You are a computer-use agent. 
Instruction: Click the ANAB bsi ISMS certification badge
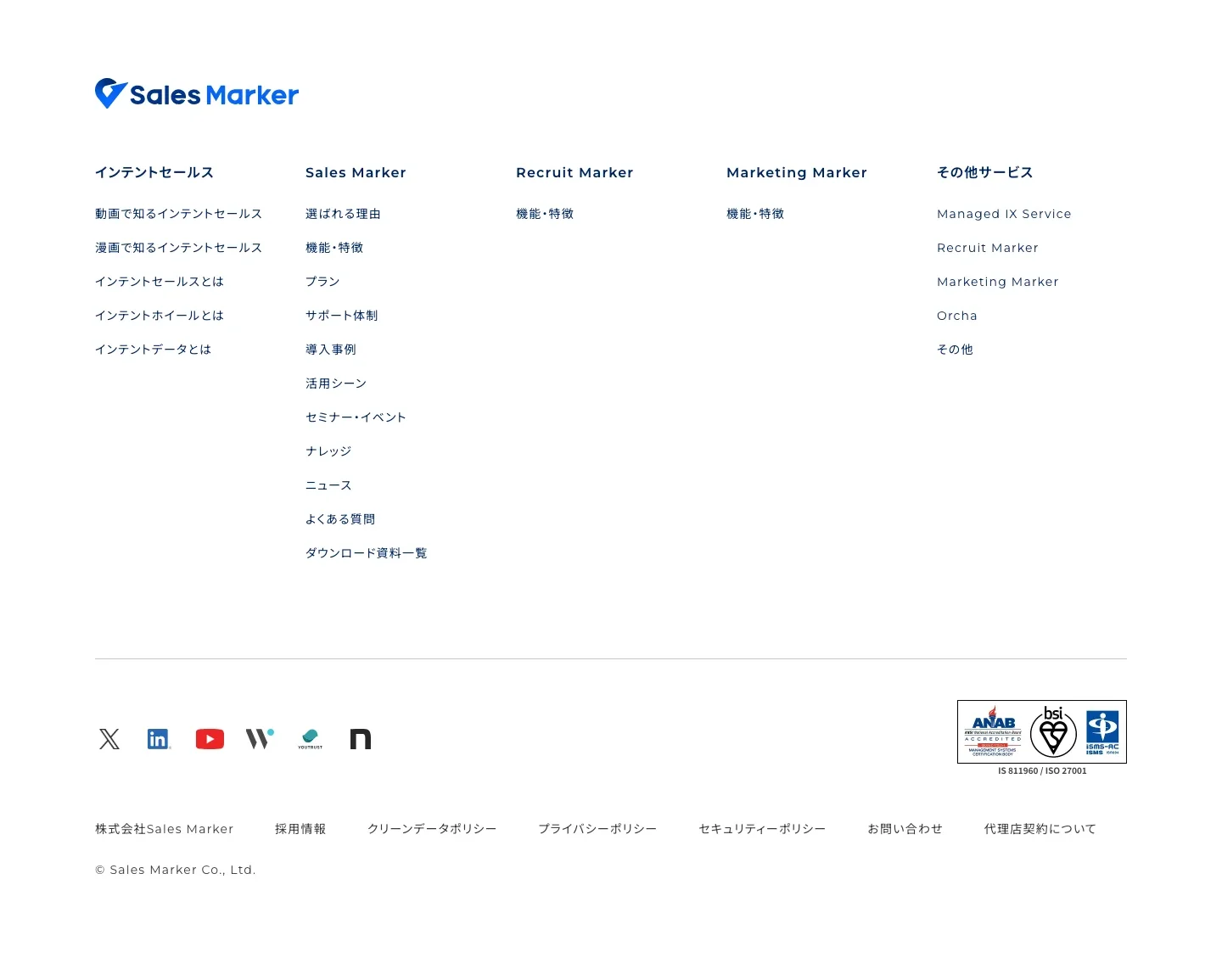pyautogui.click(x=1042, y=731)
